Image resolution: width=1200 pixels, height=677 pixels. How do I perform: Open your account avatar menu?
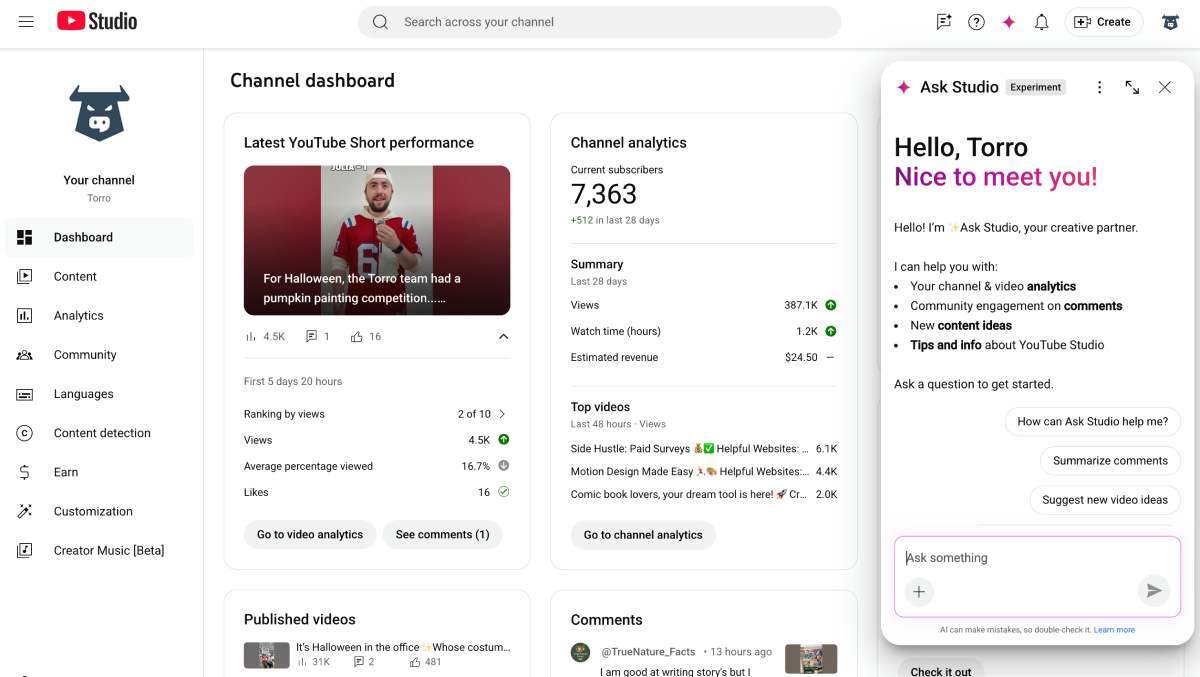(x=1170, y=21)
